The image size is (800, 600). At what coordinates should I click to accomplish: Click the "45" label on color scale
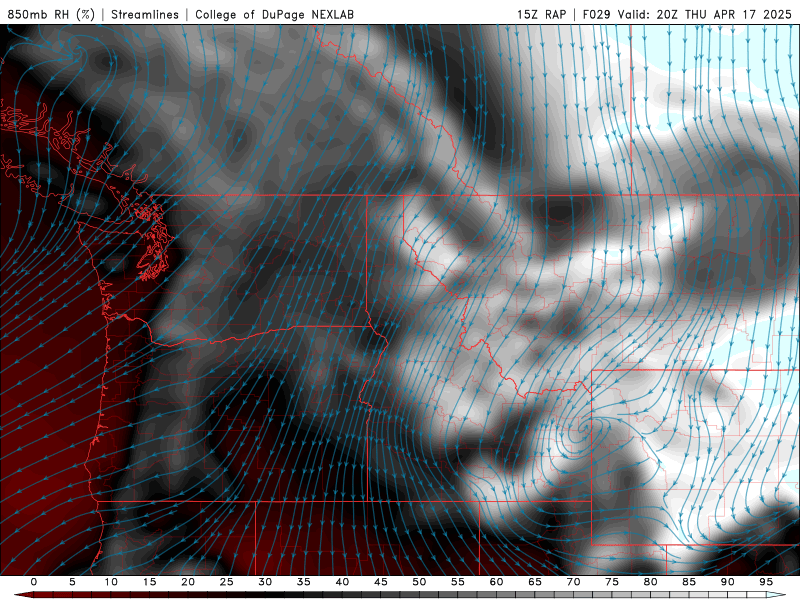pyautogui.click(x=381, y=582)
